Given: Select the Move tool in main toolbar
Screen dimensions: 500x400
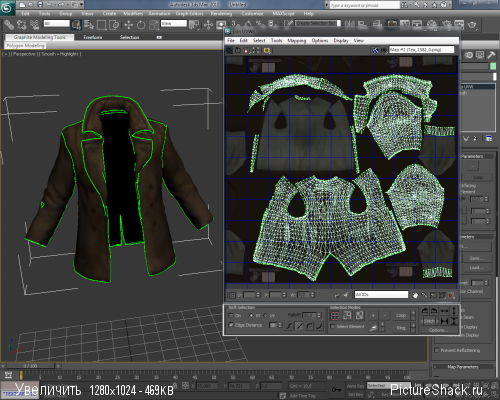Looking at the screenshot, I should tap(129, 25).
